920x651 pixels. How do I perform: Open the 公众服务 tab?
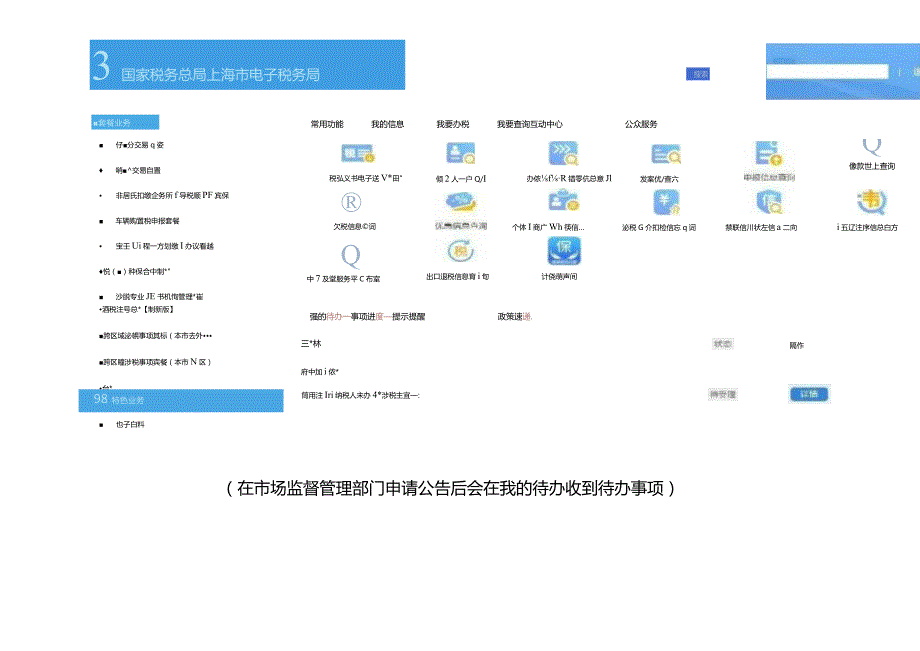640,122
